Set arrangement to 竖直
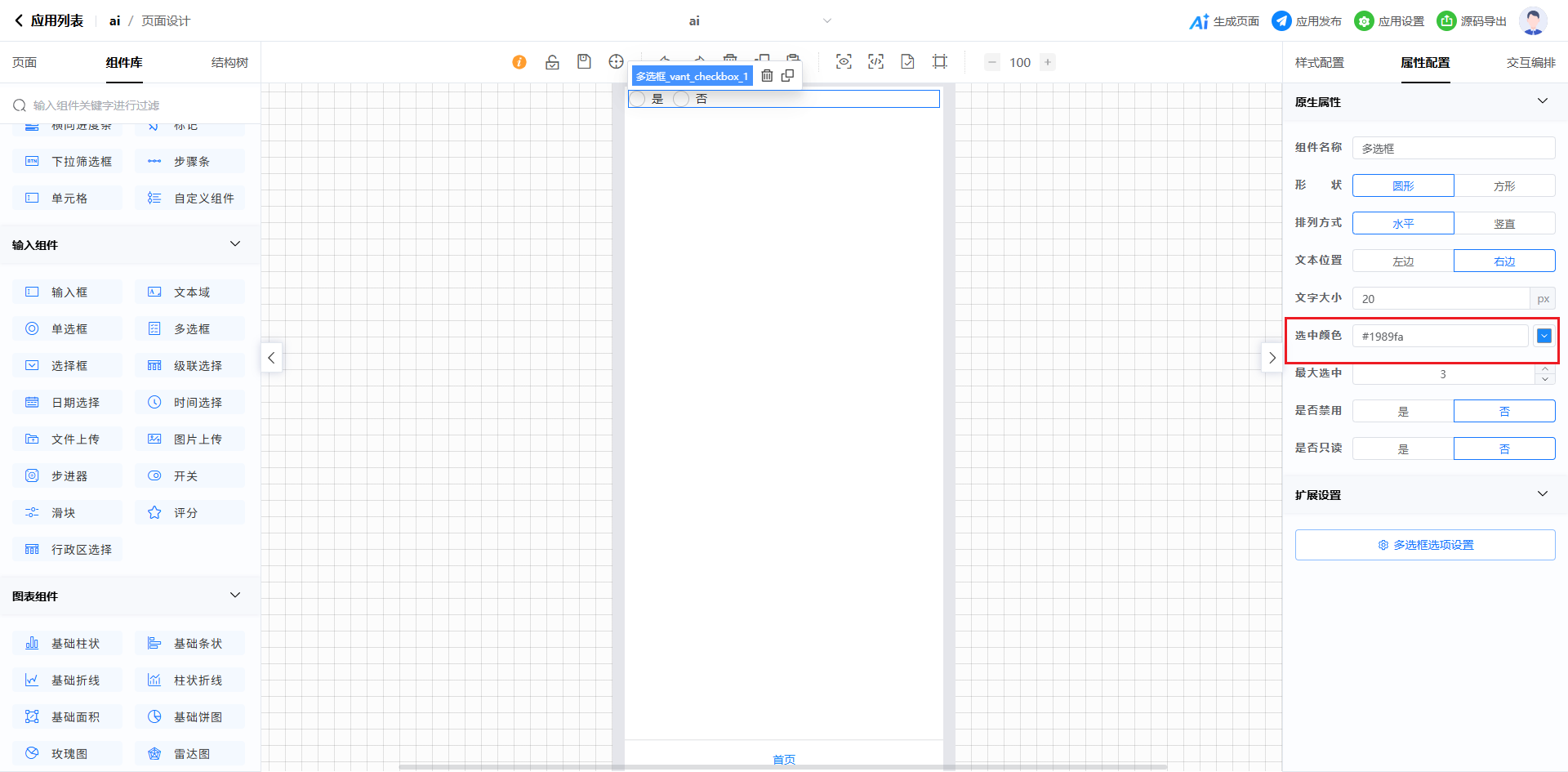1568x772 pixels. coord(1503,224)
